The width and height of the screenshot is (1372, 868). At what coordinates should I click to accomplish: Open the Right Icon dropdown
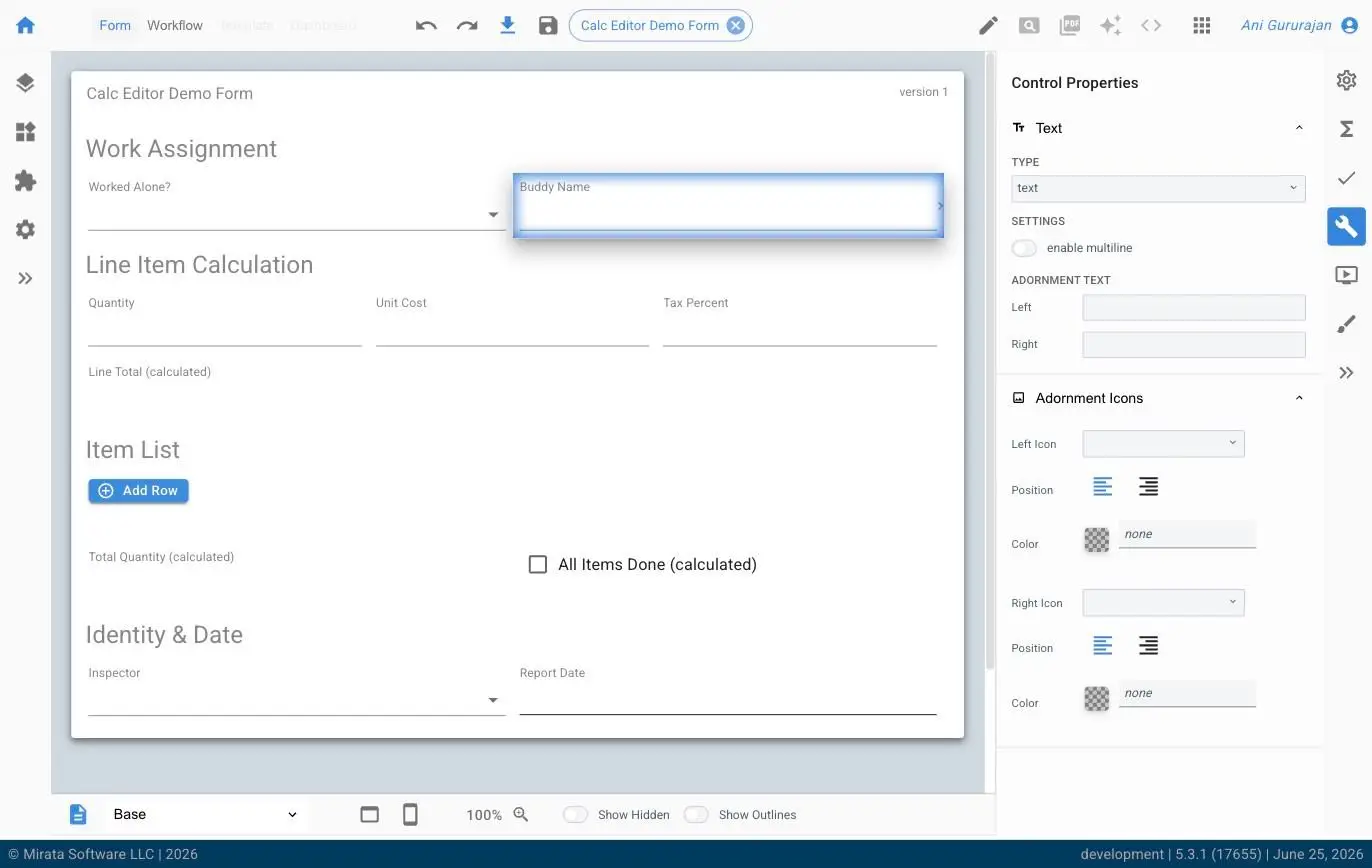point(1164,602)
